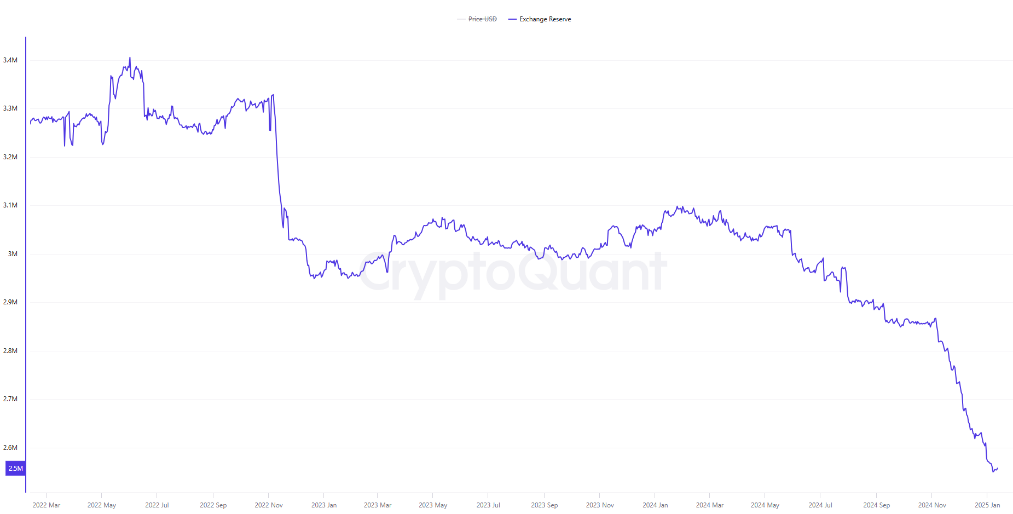1013x514 pixels.
Task: Select the 2024 Jan date on x-axis
Action: pyautogui.click(x=656, y=505)
